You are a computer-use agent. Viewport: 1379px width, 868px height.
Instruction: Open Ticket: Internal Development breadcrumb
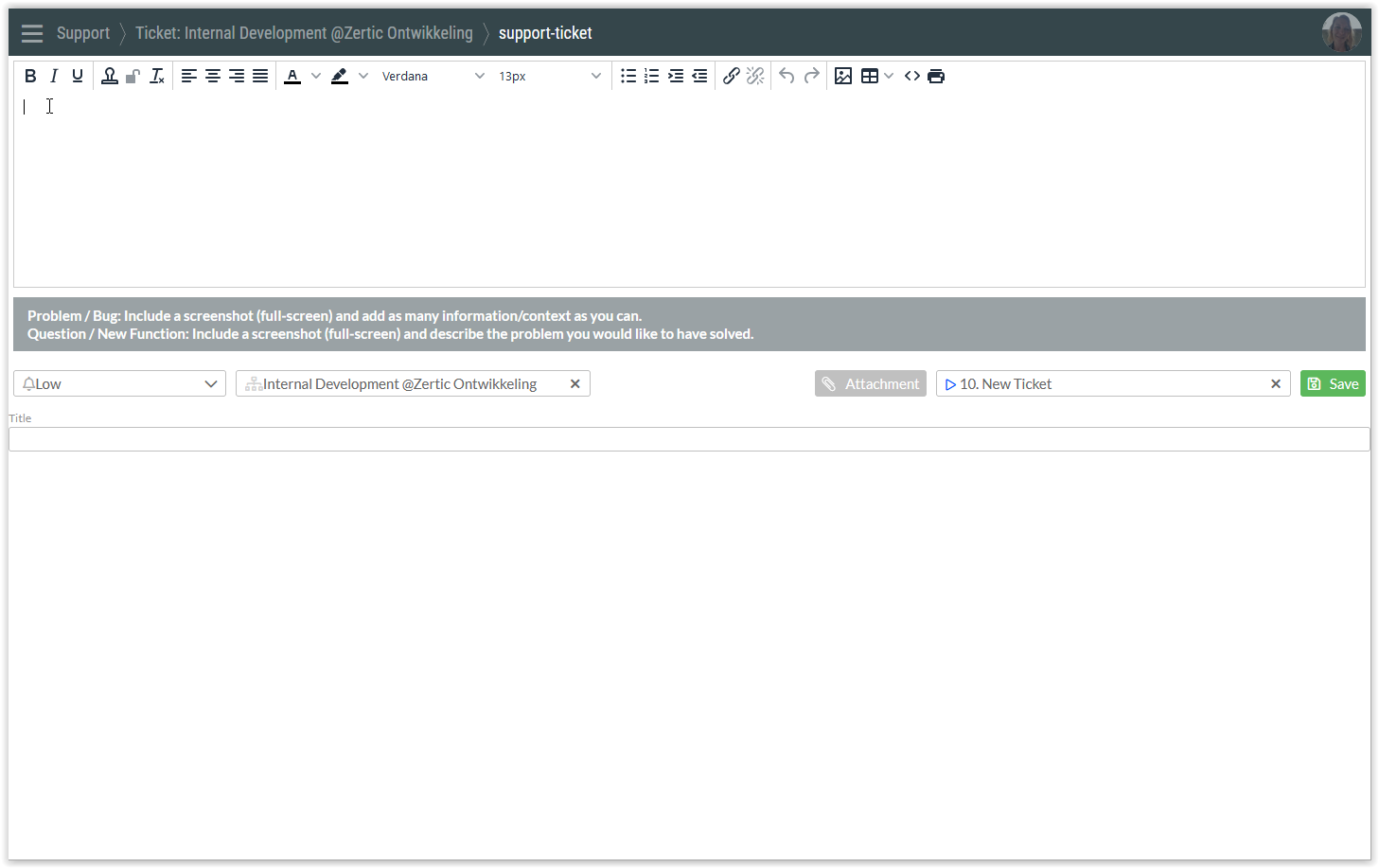(304, 33)
